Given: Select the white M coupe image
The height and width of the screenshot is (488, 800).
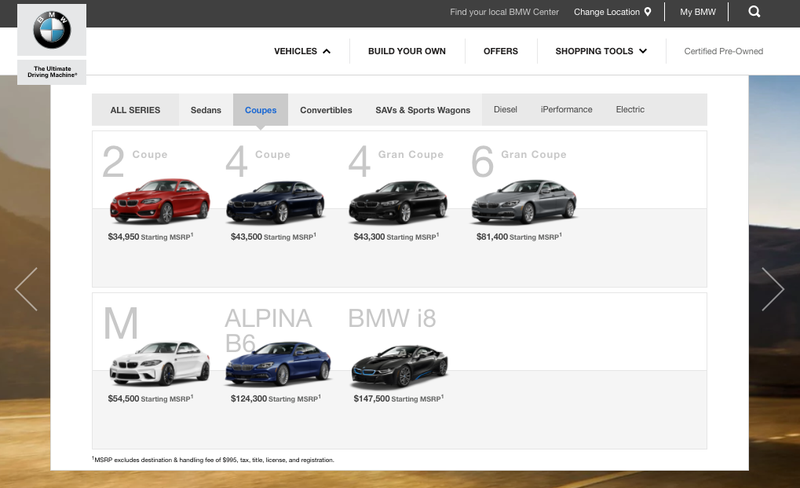Looking at the screenshot, I should tap(160, 363).
